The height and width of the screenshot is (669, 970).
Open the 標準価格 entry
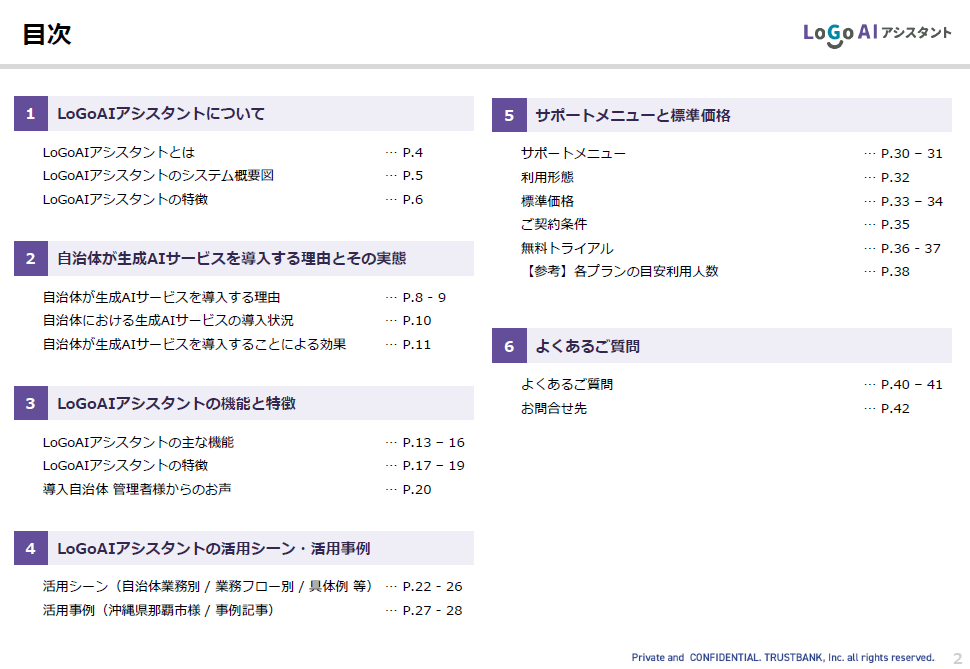coord(547,201)
